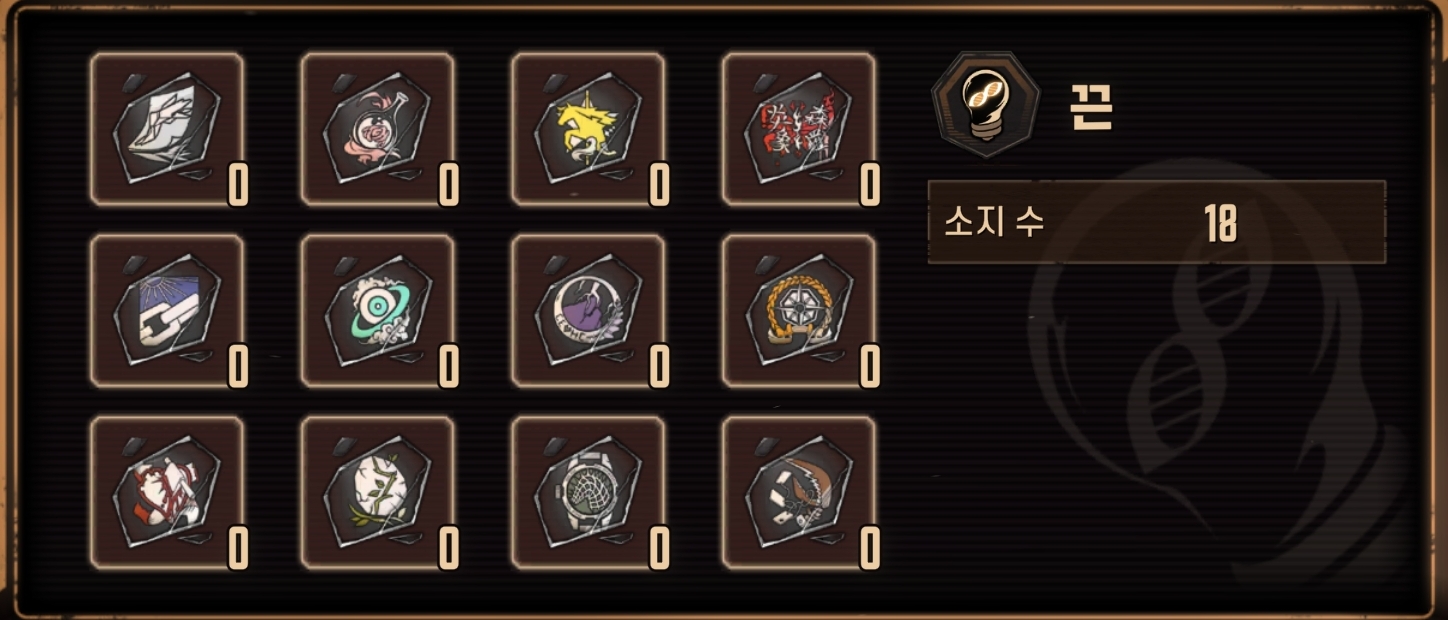The image size is (1448, 620).
Task: Click the count badge on wristwatch shard
Action: pos(659,547)
